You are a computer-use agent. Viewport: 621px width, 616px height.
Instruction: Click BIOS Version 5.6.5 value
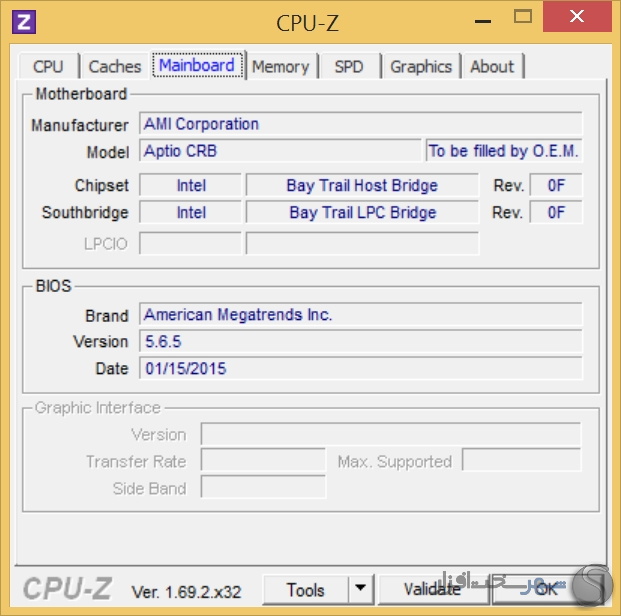click(x=361, y=341)
